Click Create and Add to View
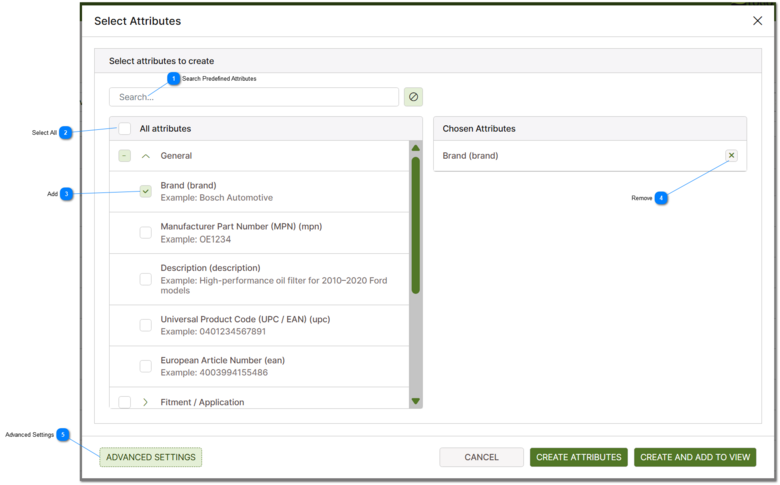Viewport: 780px width, 485px height. point(695,457)
